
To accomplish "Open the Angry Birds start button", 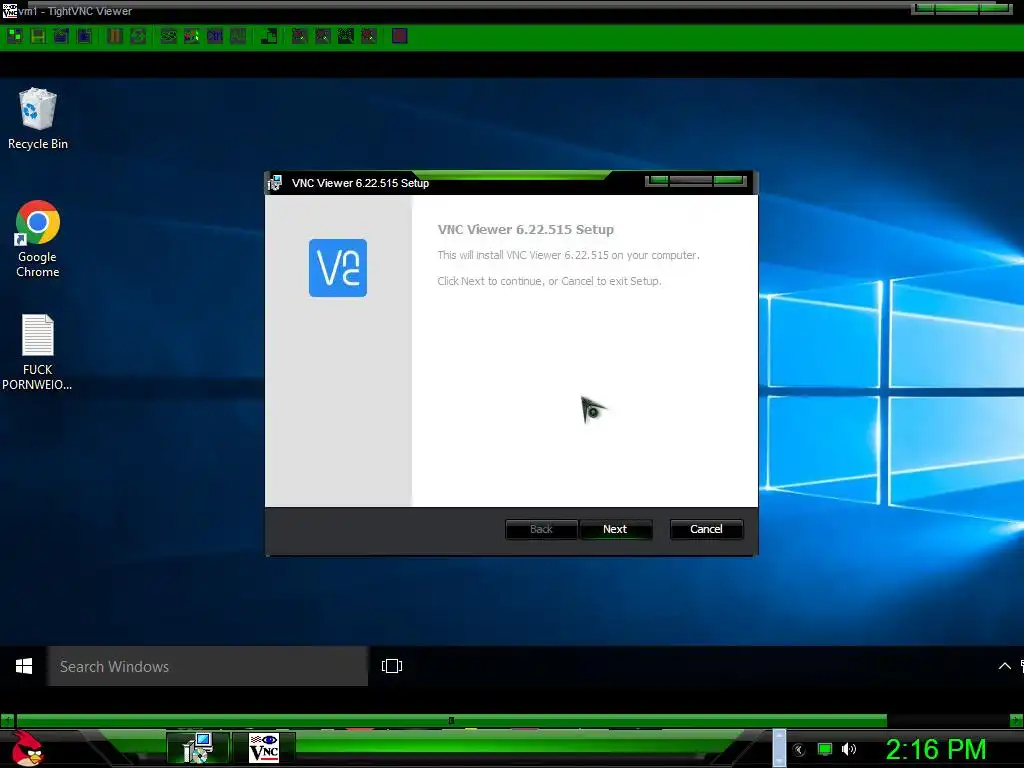I will pos(27,748).
